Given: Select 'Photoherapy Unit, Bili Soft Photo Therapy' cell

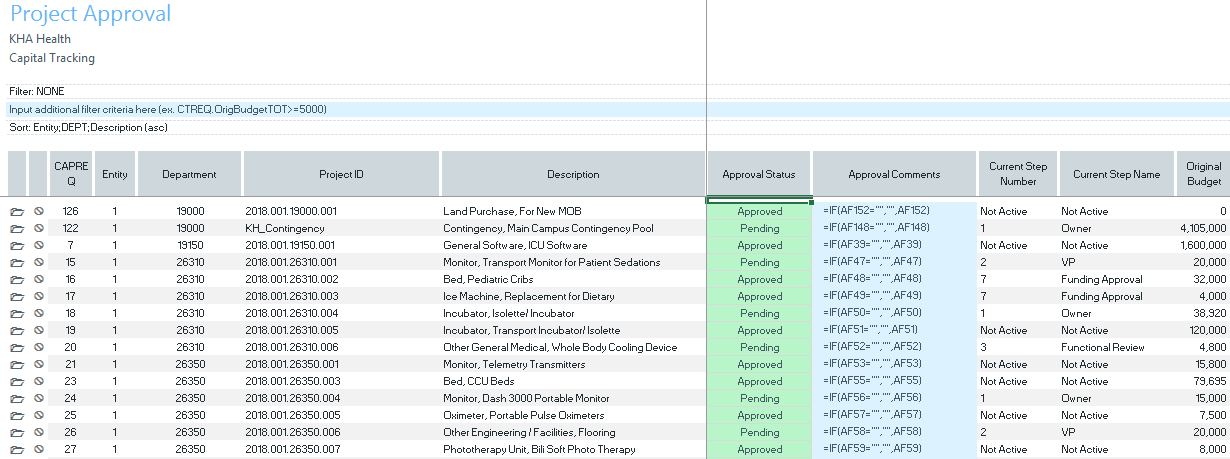Looking at the screenshot, I should (x=539, y=450).
